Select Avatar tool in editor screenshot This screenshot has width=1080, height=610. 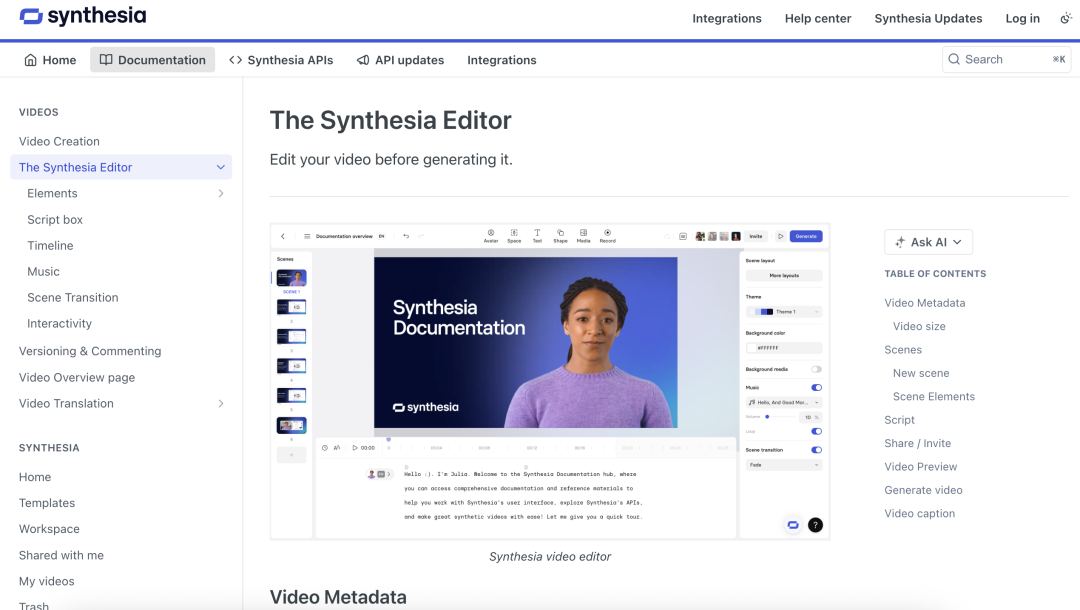tap(491, 235)
